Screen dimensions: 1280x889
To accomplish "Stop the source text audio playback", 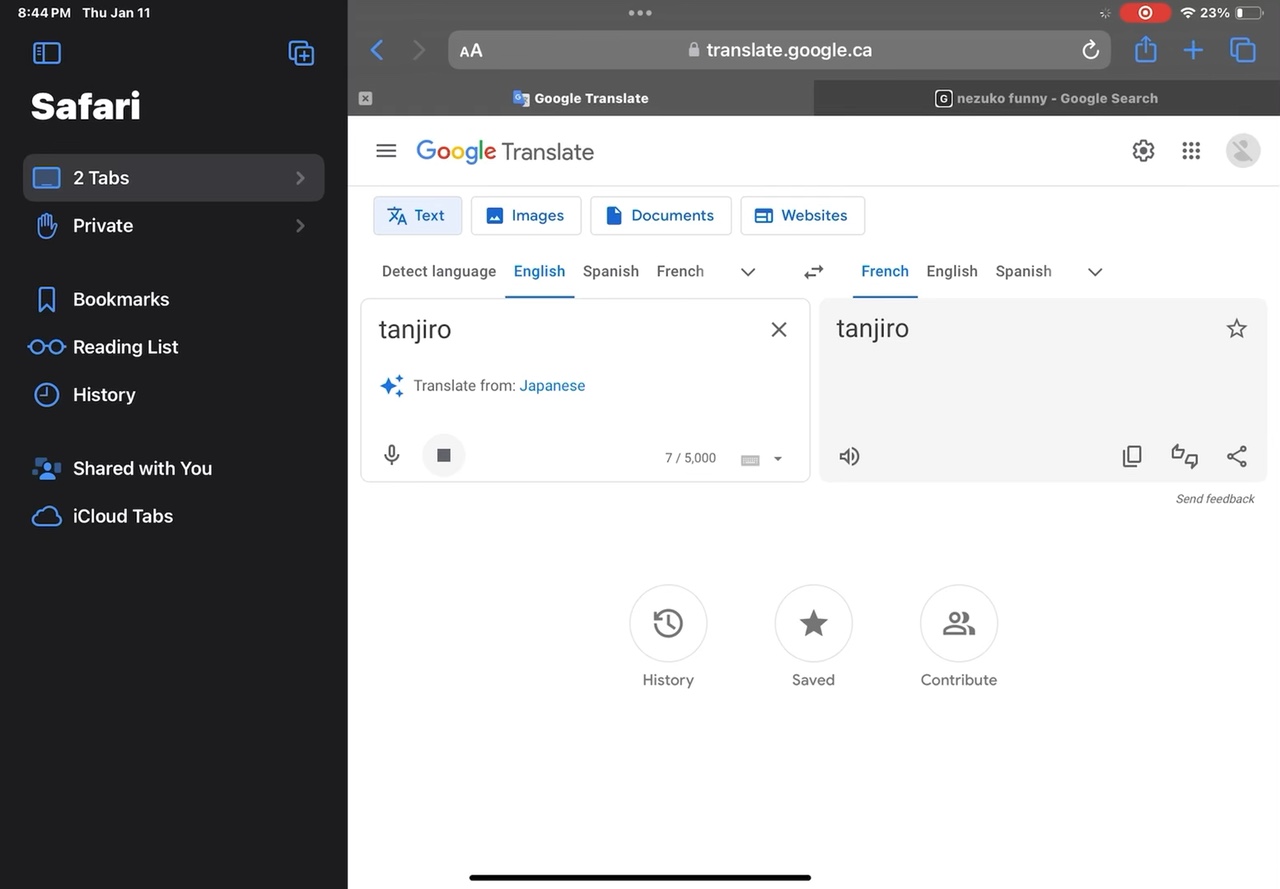I will (x=444, y=455).
